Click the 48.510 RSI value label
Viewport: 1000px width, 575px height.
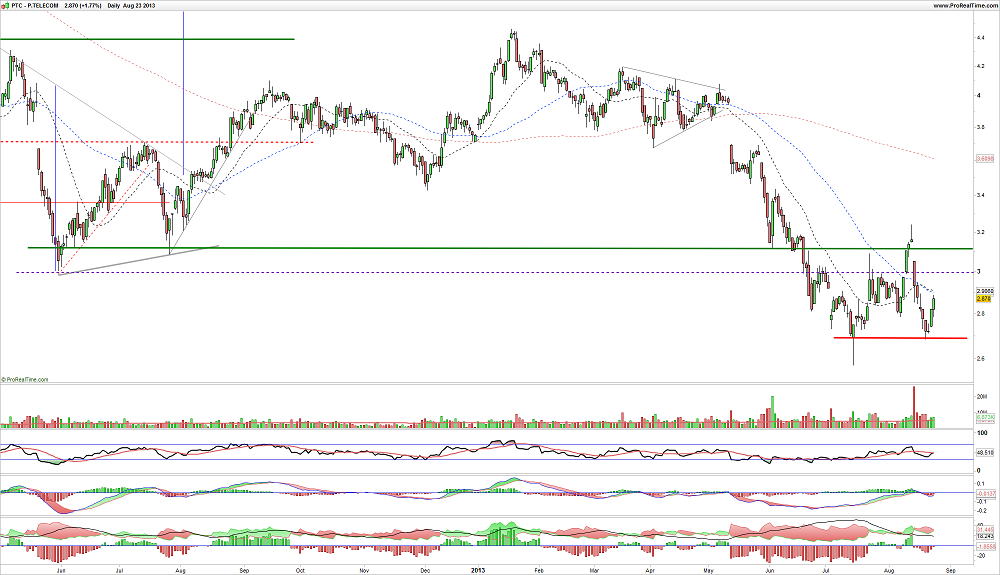[x=984, y=453]
